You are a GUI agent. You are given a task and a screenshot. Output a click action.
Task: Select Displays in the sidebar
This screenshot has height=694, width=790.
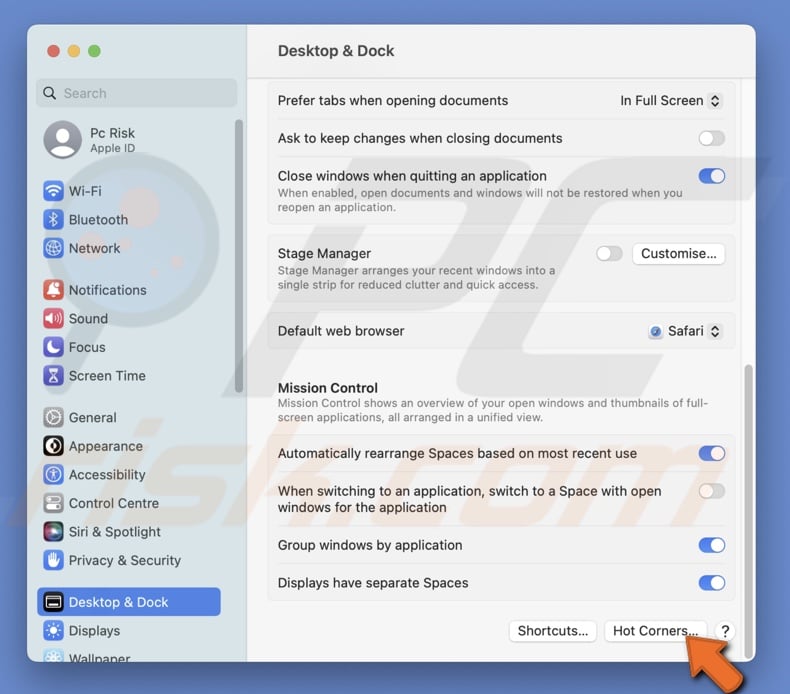(x=128, y=630)
